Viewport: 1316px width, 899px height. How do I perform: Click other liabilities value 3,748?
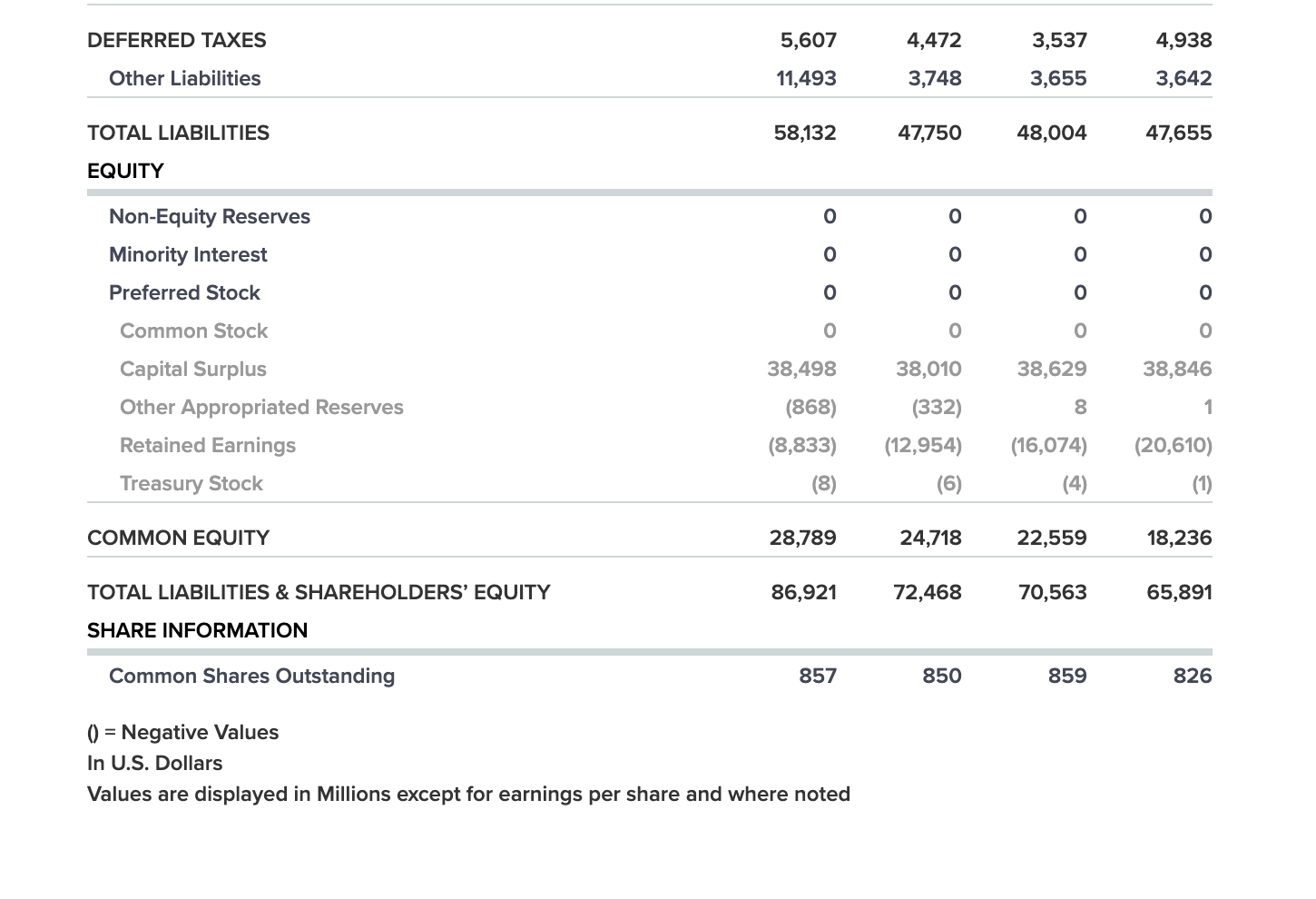point(936,78)
